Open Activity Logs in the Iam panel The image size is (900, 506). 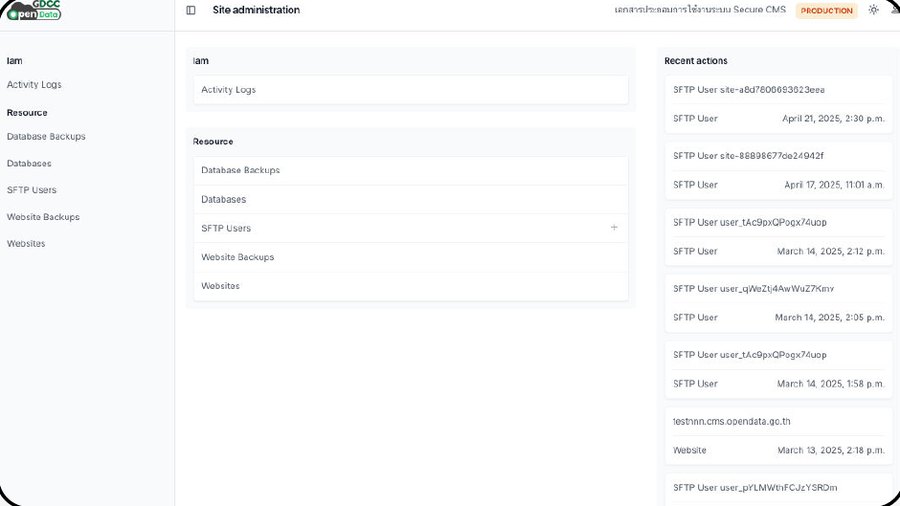(x=410, y=89)
